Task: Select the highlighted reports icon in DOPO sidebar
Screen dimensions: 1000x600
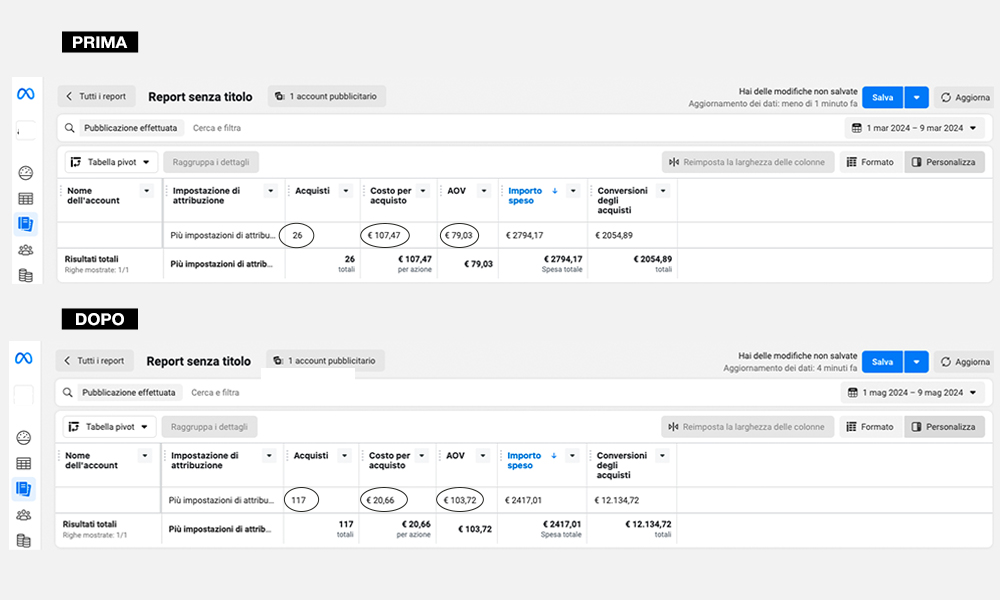Action: pyautogui.click(x=24, y=489)
